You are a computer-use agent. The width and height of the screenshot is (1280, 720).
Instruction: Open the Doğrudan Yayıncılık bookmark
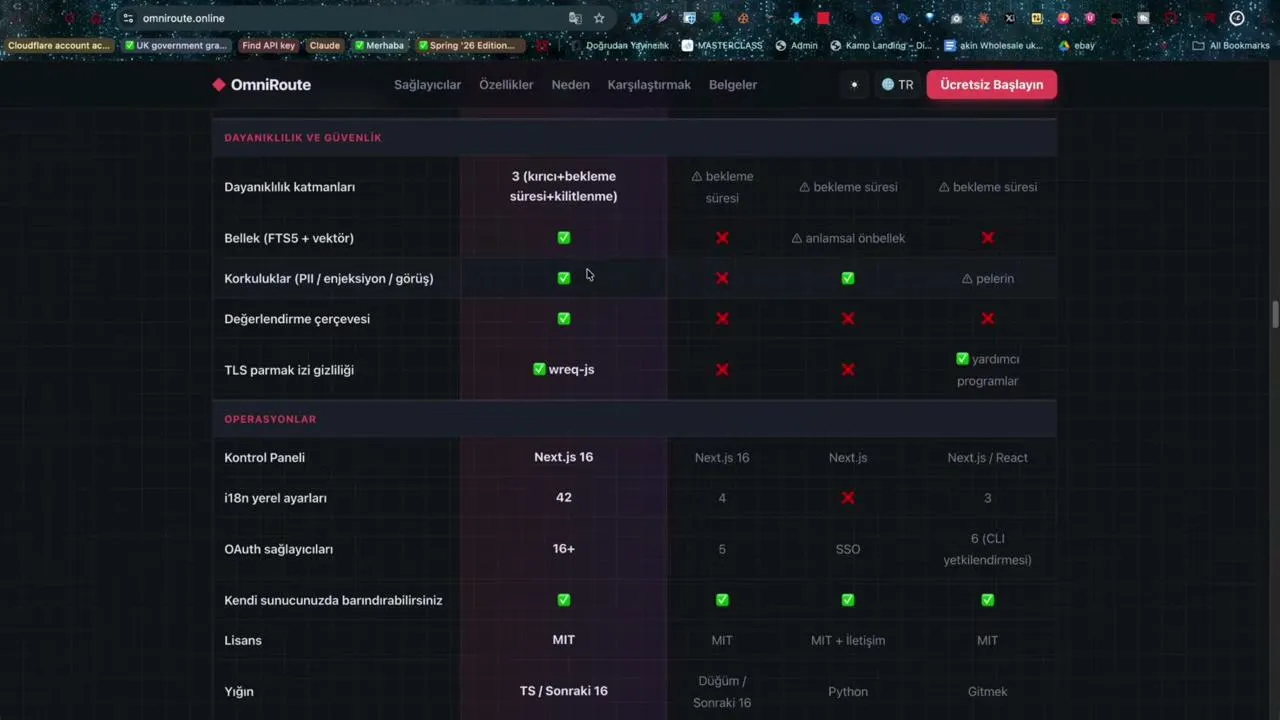[x=620, y=45]
